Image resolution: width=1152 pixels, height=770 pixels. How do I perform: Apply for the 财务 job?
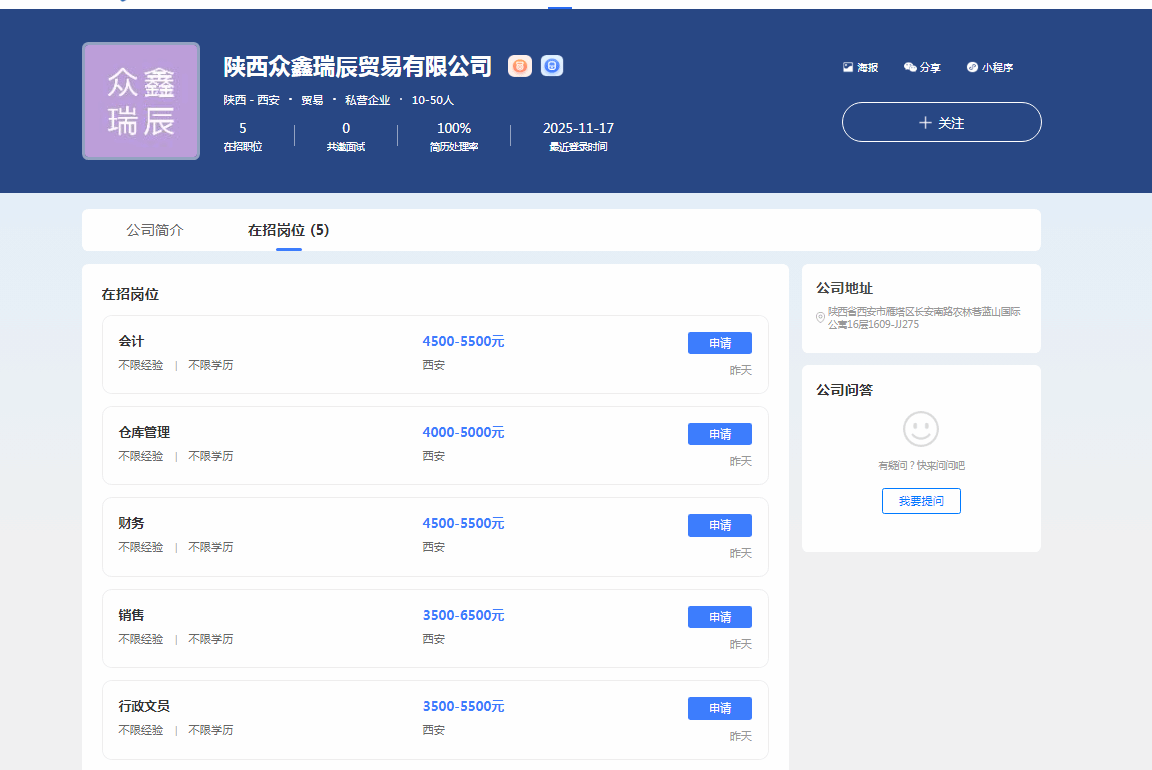pos(719,525)
